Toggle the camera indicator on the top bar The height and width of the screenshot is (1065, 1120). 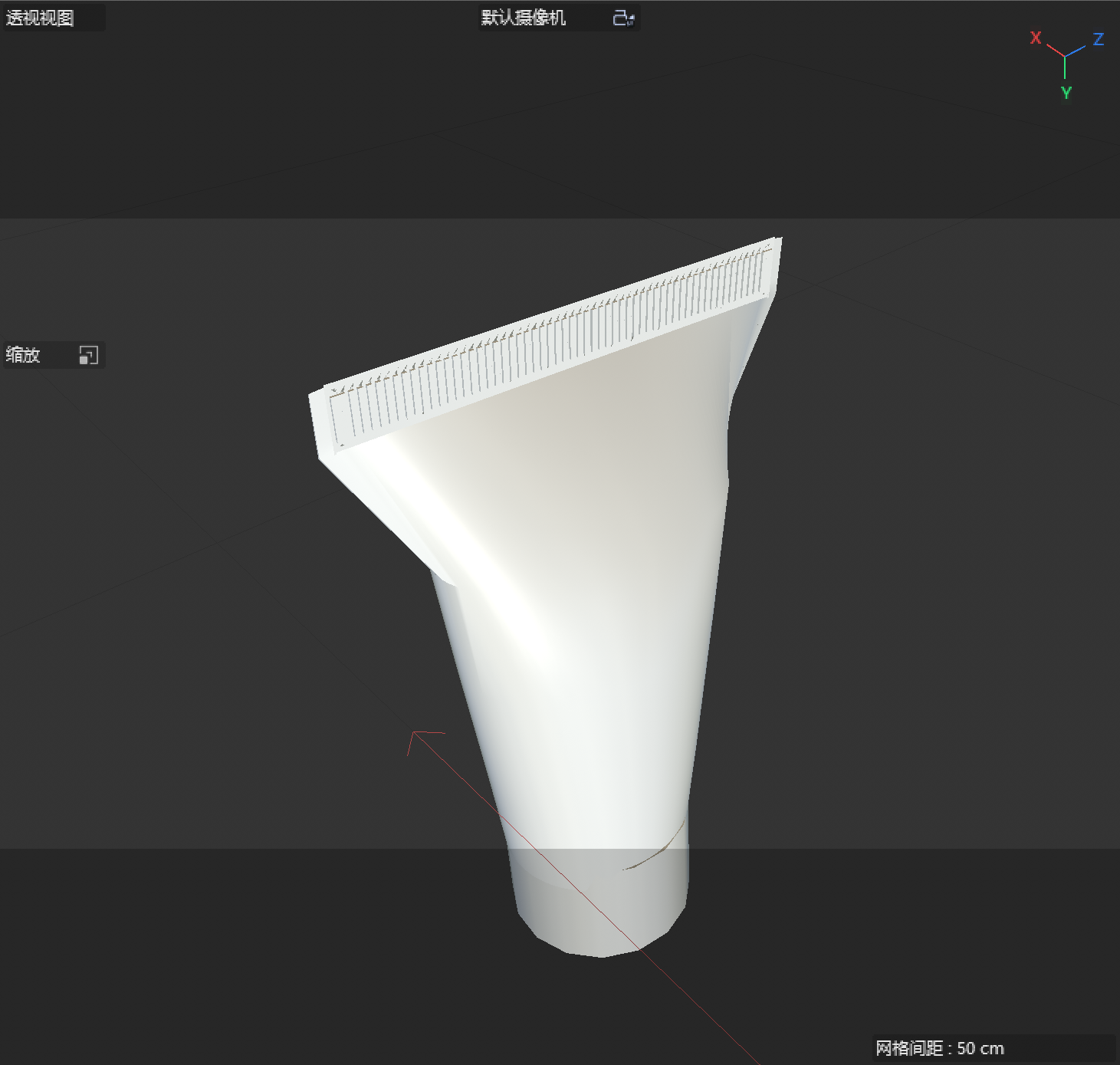point(622,18)
